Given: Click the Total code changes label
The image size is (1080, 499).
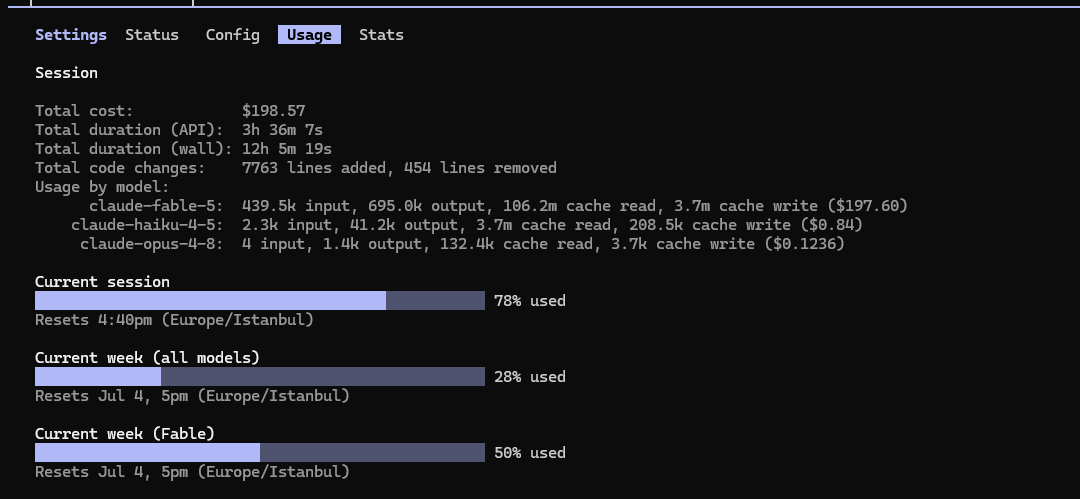Looking at the screenshot, I should [120, 167].
